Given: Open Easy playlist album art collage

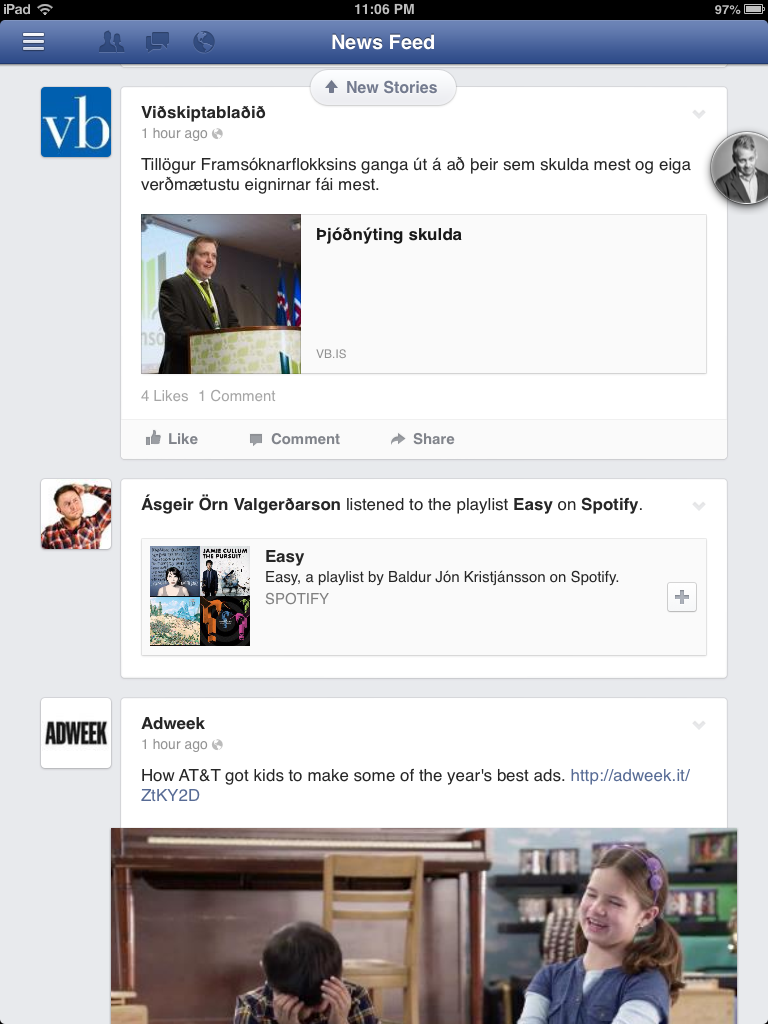Looking at the screenshot, I should [200, 596].
